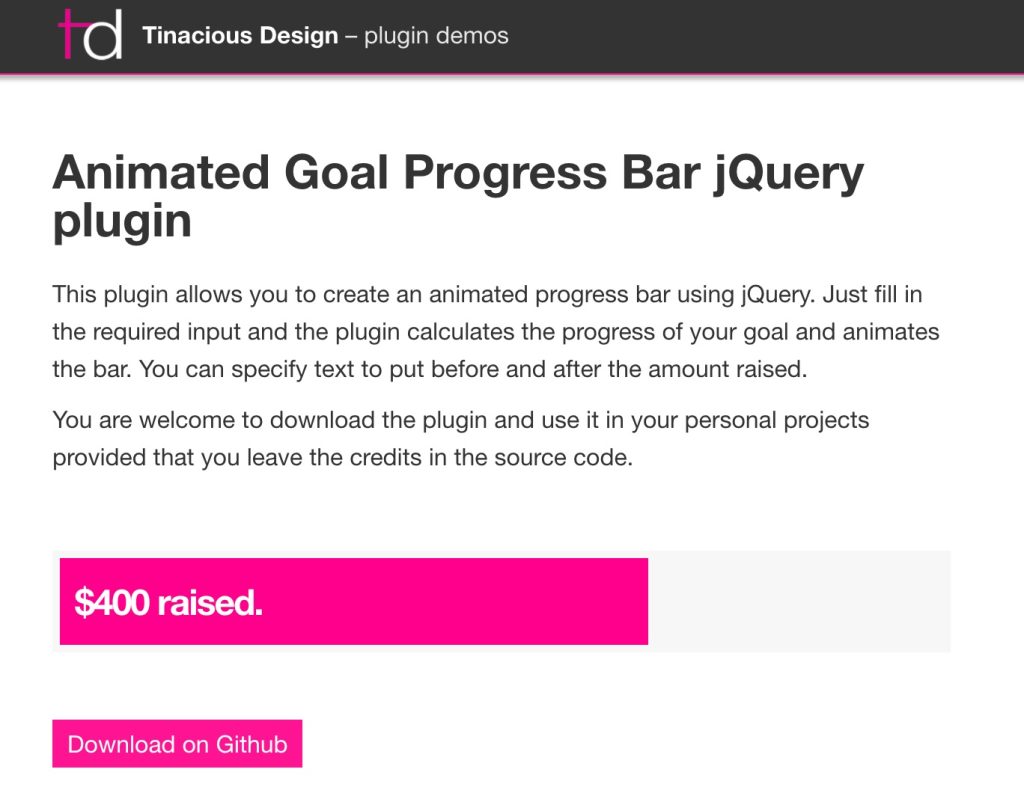
Task: Click the Tinacious Design header text
Action: tap(240, 36)
